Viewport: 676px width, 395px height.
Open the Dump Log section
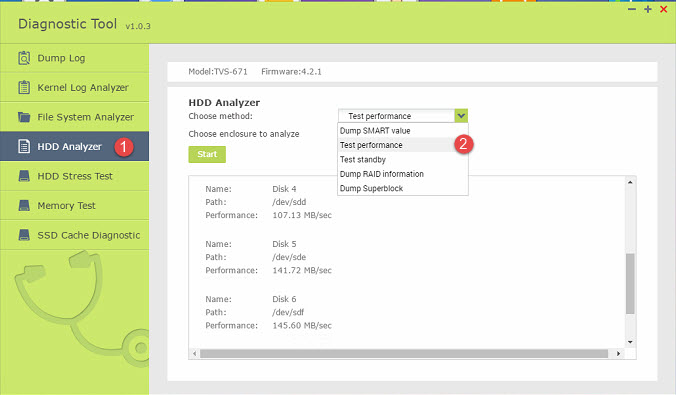75,58
